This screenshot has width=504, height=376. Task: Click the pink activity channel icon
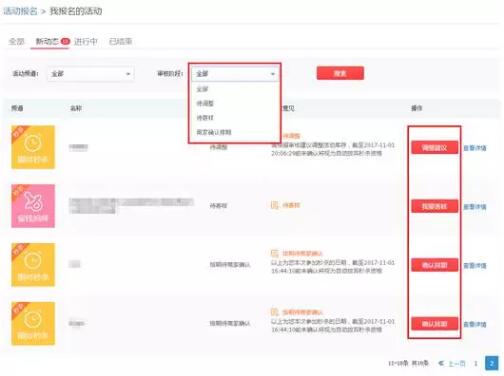point(33,206)
